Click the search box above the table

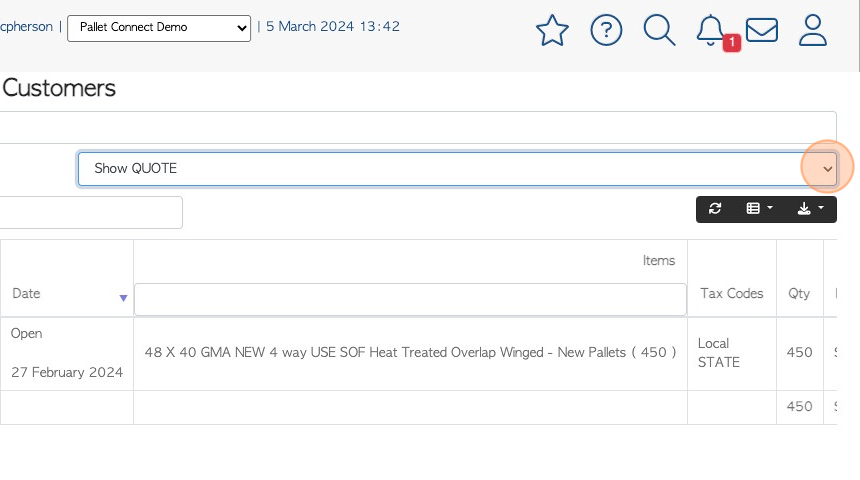pos(90,212)
